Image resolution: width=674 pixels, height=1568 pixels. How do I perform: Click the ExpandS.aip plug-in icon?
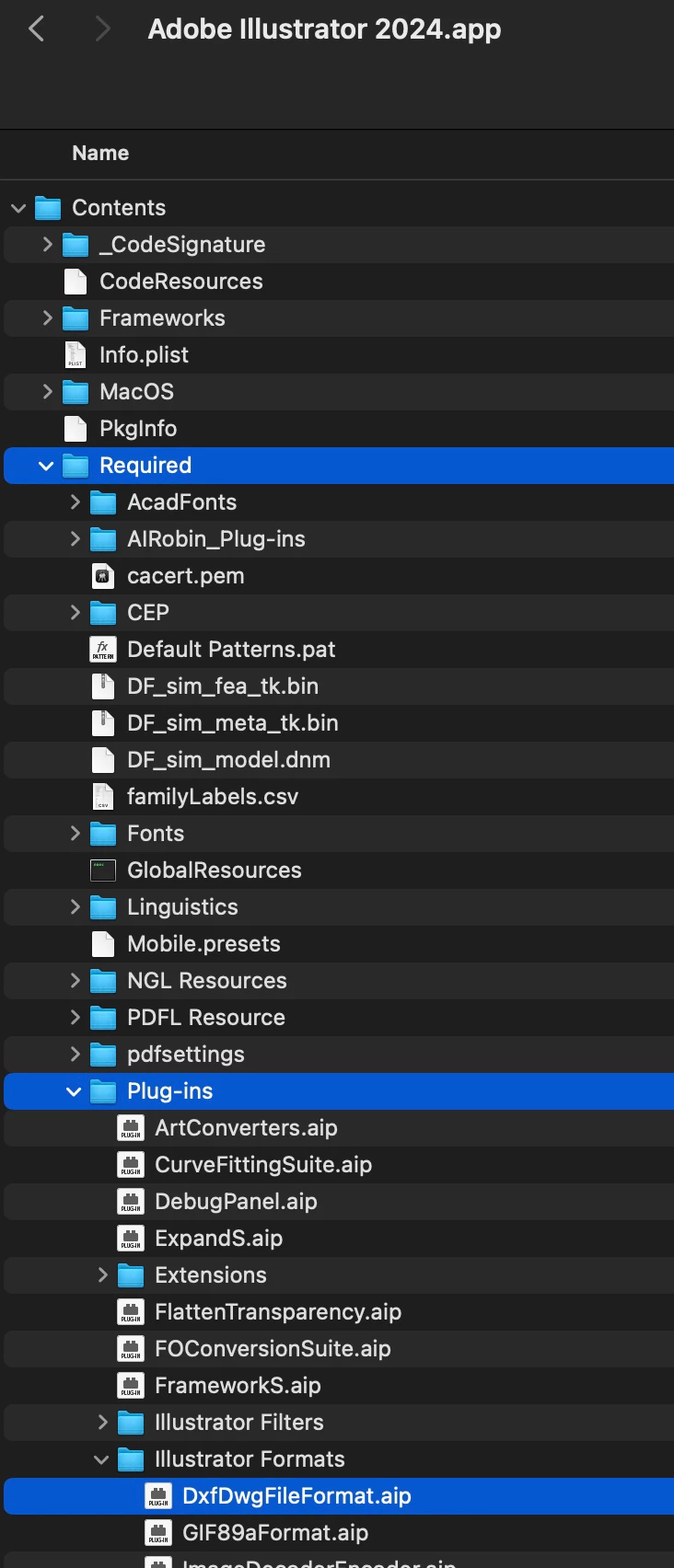131,1239
